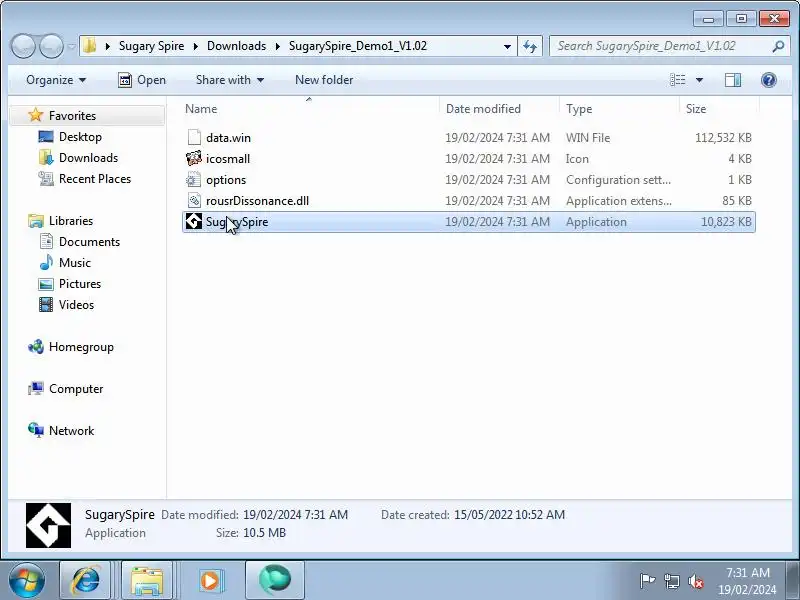Click the Help question mark icon
Screen dimensions: 800x600
pyautogui.click(x=768, y=80)
